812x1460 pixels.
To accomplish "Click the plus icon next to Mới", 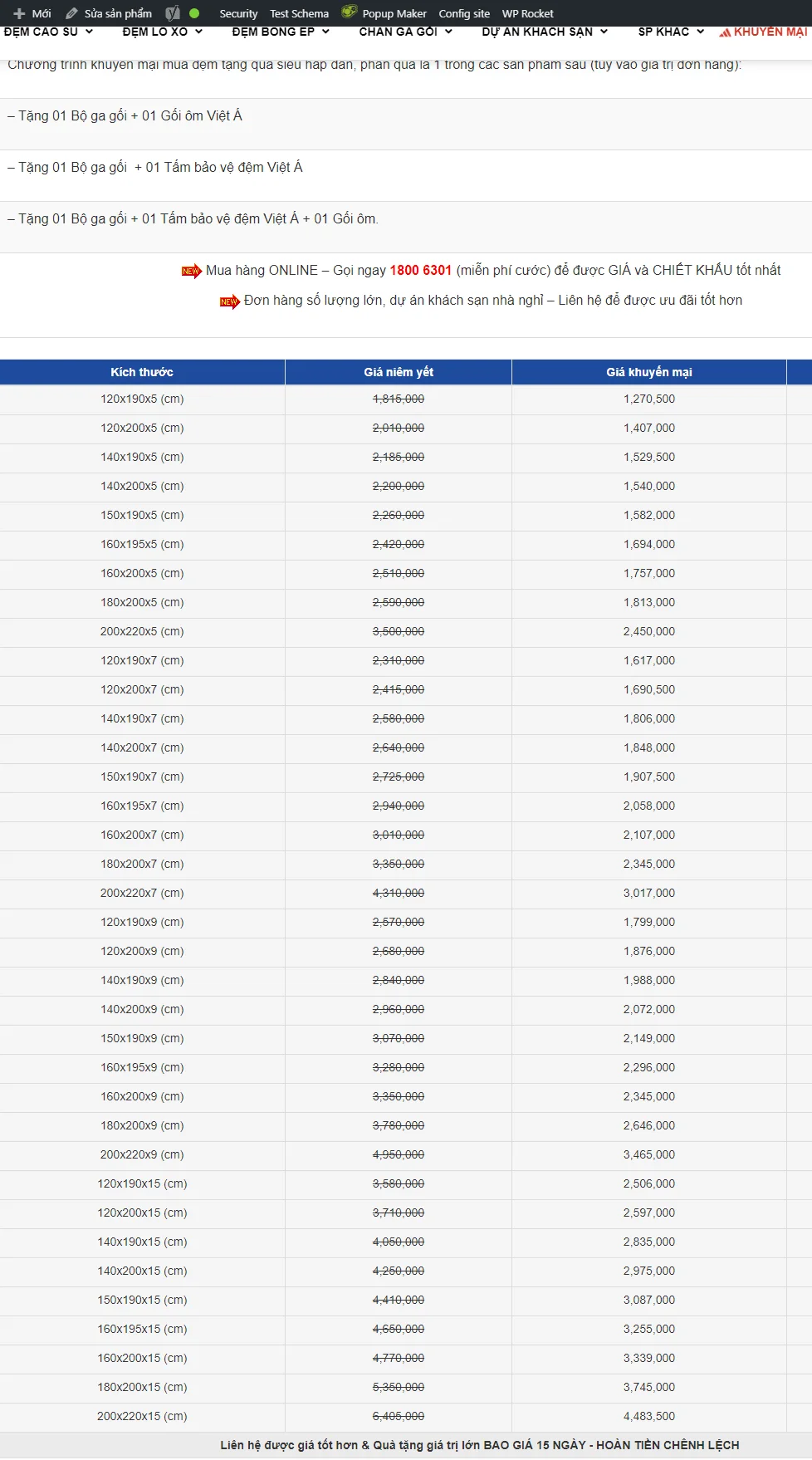I will pos(19,13).
